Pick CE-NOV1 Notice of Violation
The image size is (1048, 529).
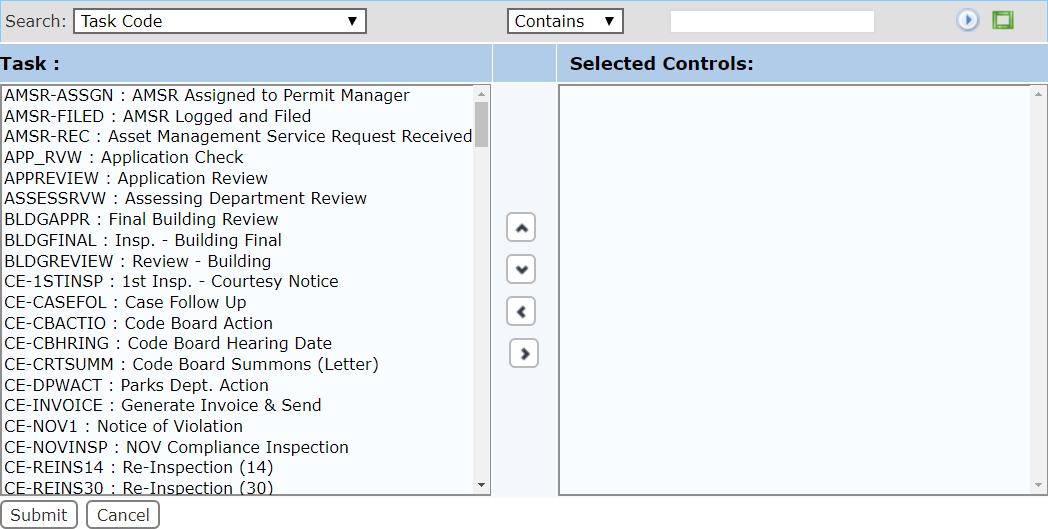coord(123,427)
